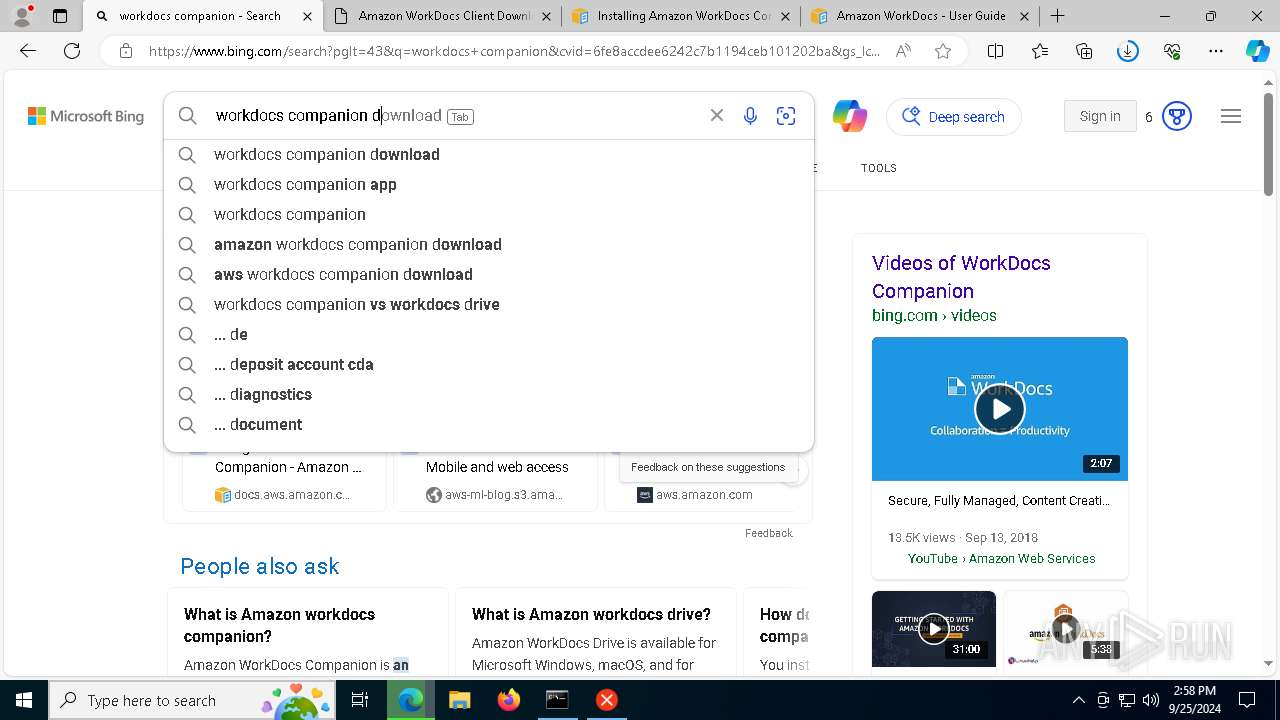Image resolution: width=1280 pixels, height=720 pixels.
Task: Click the Sign in button
Action: (x=1100, y=116)
